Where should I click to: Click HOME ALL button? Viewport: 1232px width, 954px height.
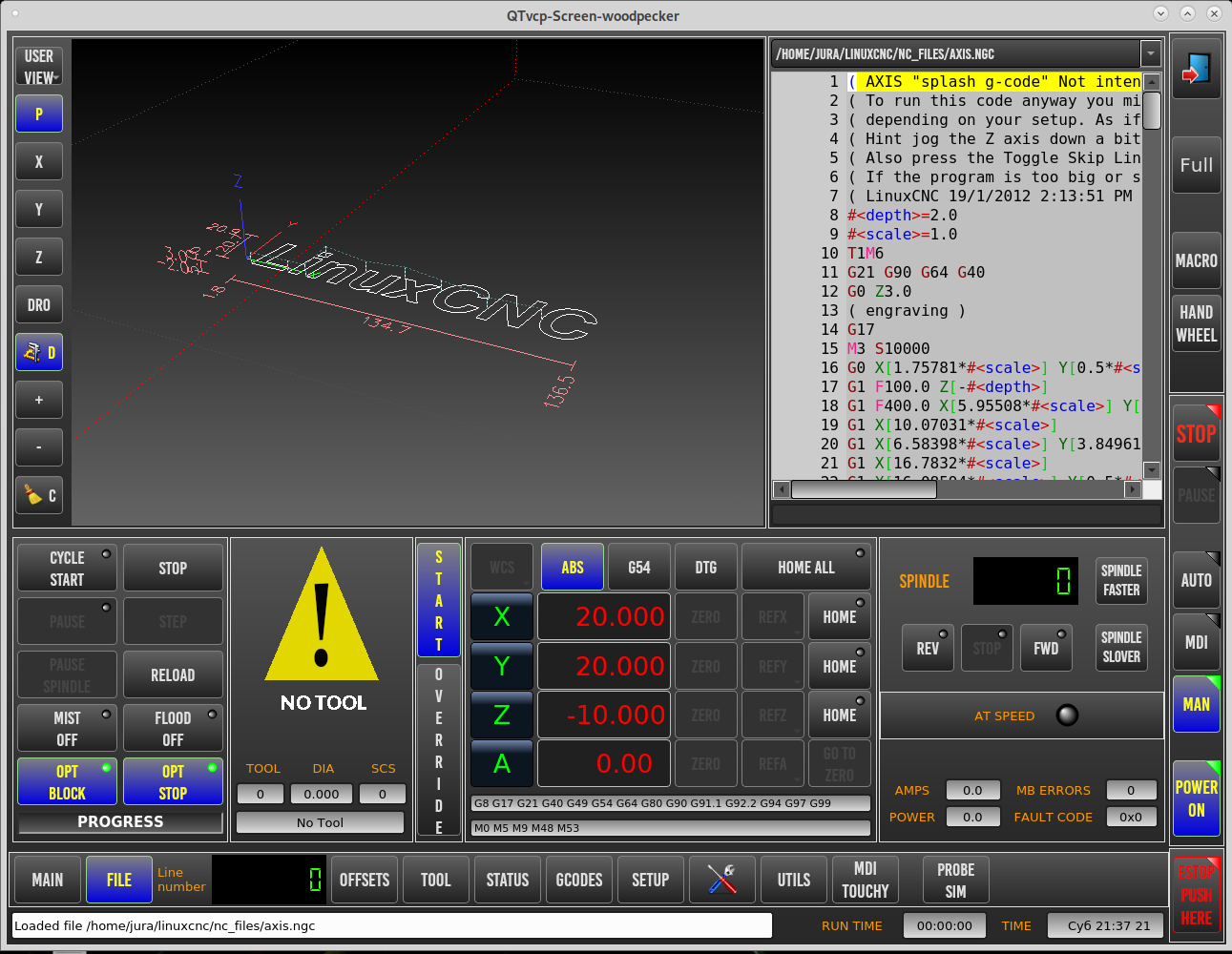pyautogui.click(x=806, y=568)
